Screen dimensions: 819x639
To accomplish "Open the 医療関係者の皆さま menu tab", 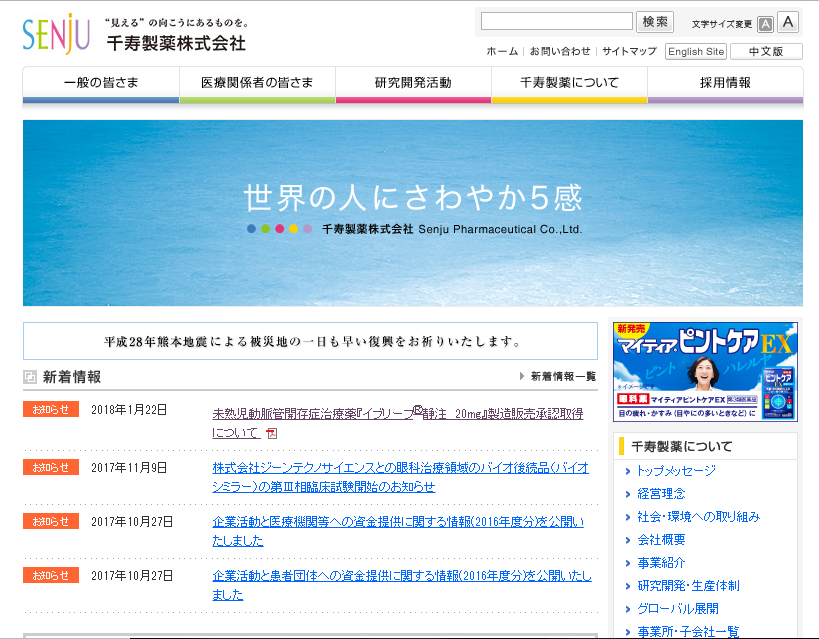I will pos(258,85).
